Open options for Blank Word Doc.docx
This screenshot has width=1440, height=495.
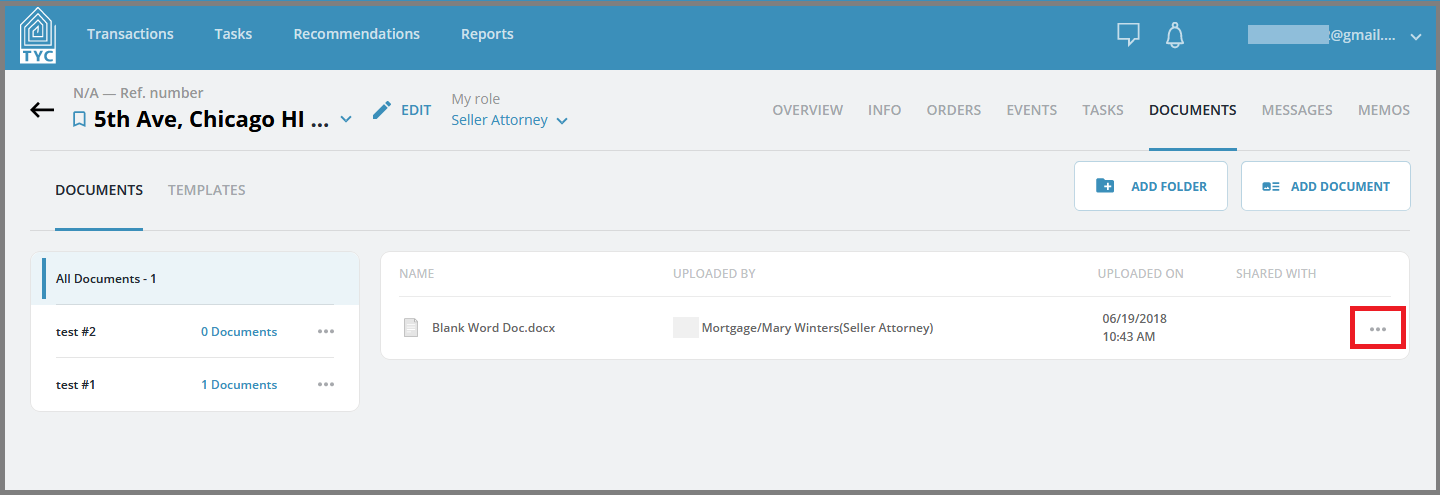pos(1378,329)
